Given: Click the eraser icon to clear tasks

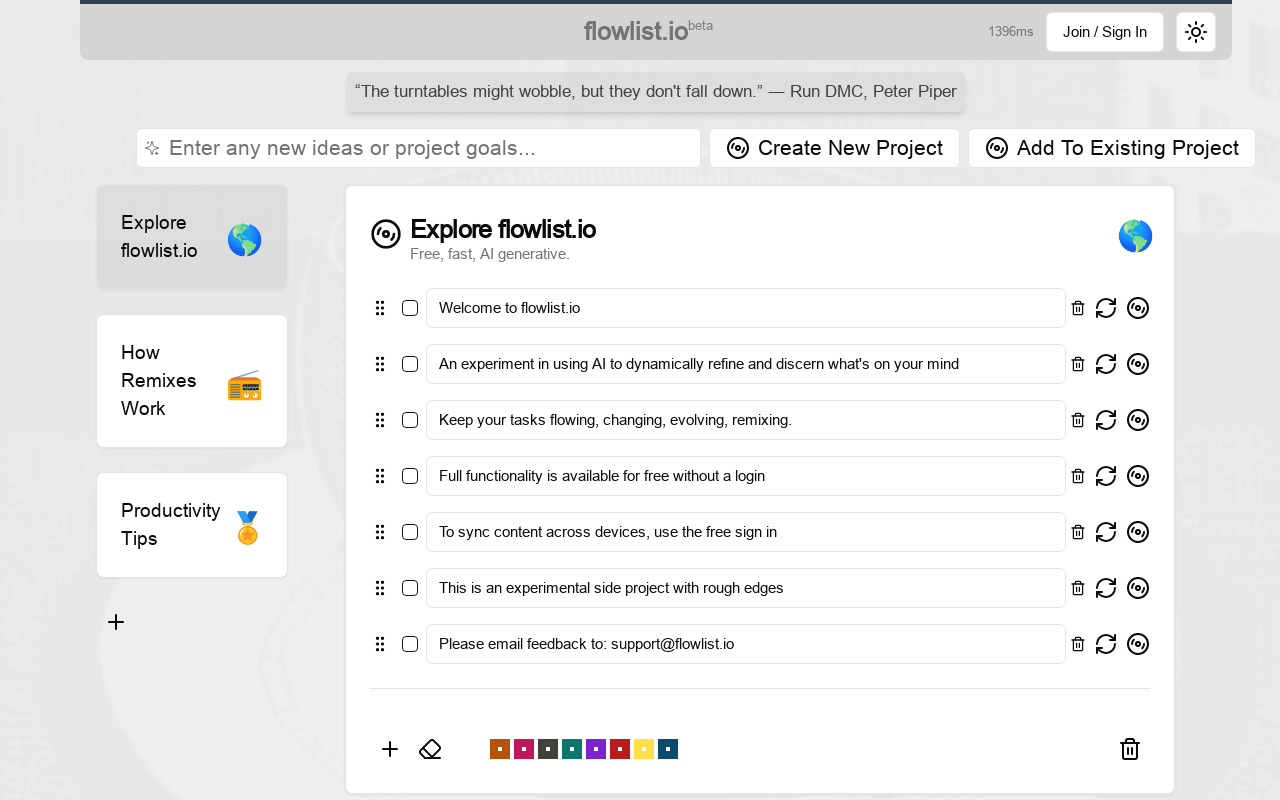Looking at the screenshot, I should (x=430, y=749).
